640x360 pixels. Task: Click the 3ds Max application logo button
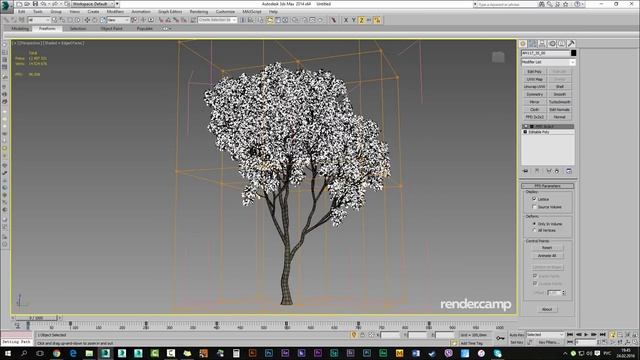[x=6, y=7]
